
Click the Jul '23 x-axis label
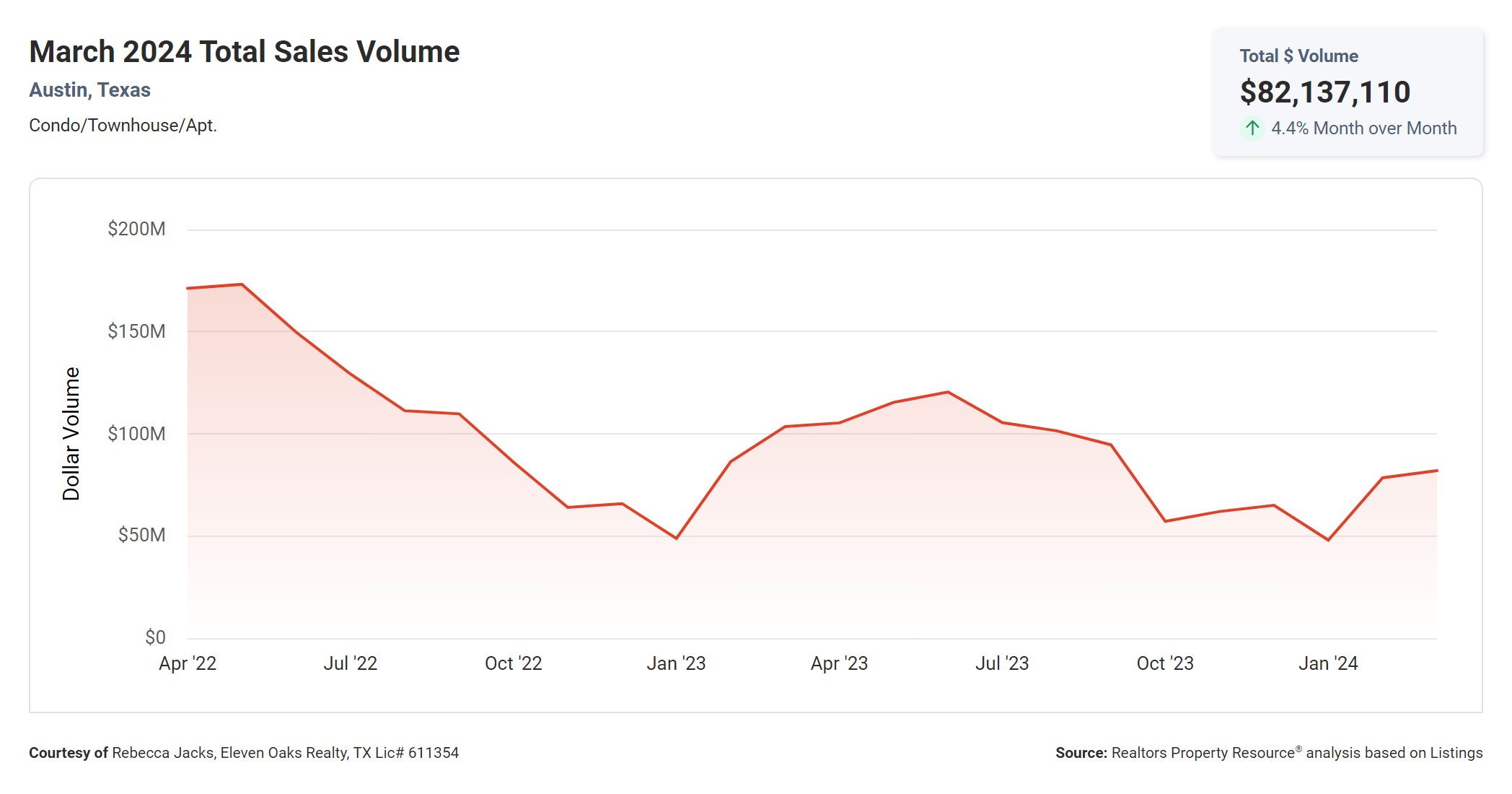click(x=1002, y=663)
